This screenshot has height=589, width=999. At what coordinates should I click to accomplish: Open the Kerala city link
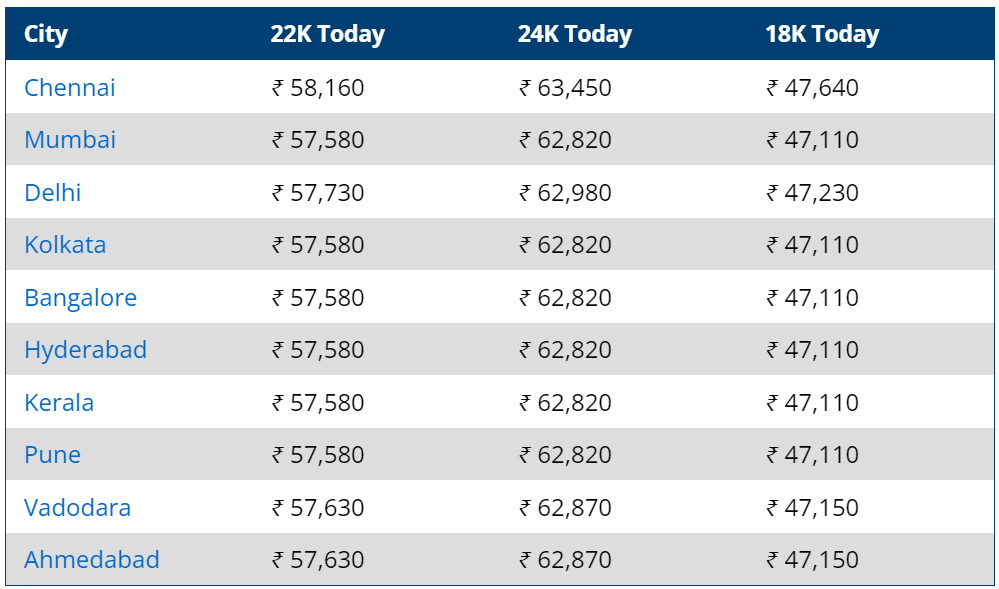59,403
